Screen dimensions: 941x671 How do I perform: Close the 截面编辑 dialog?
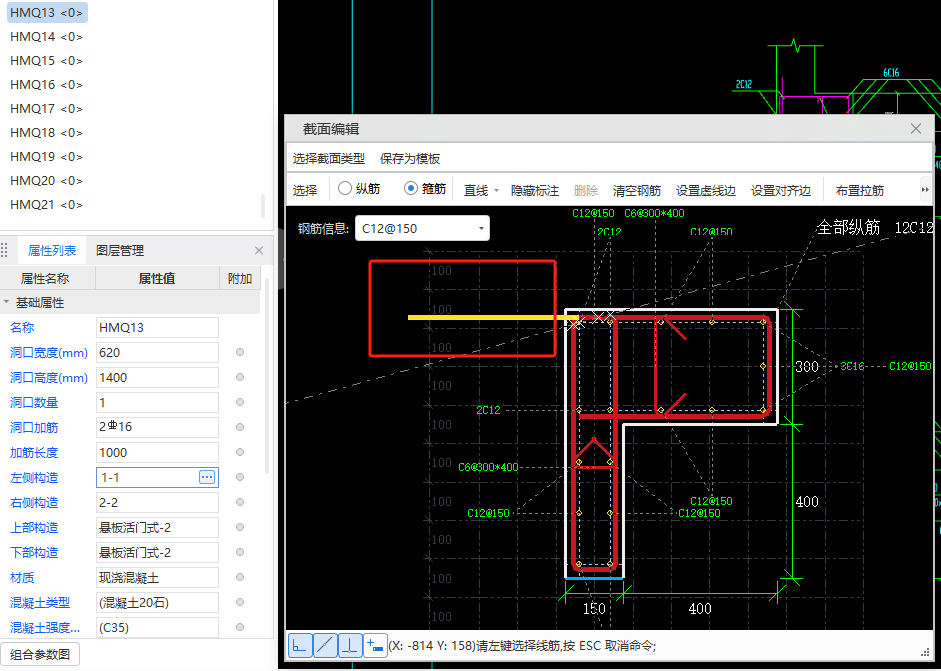tap(916, 128)
